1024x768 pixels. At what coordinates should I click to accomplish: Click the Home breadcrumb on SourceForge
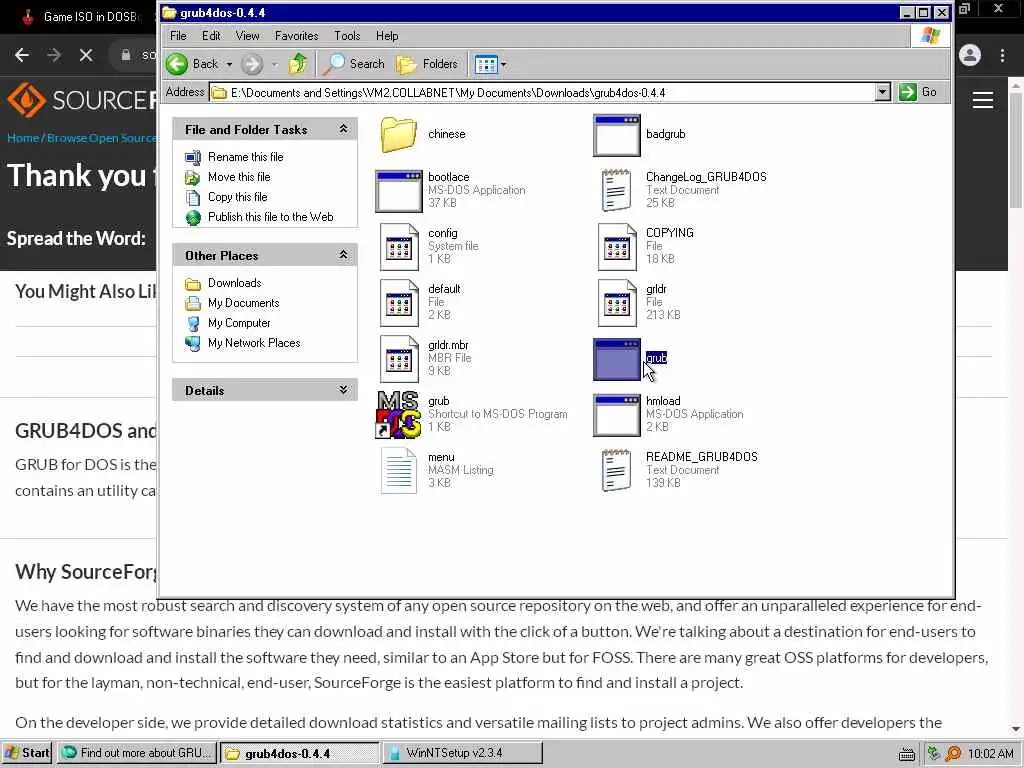(23, 138)
